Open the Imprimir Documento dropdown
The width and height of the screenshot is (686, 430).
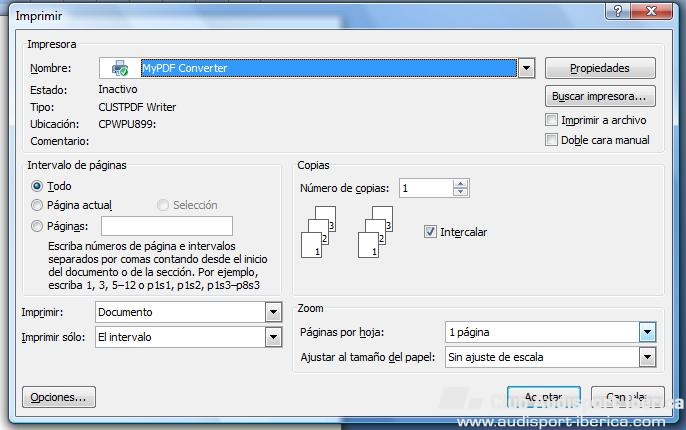(x=273, y=312)
